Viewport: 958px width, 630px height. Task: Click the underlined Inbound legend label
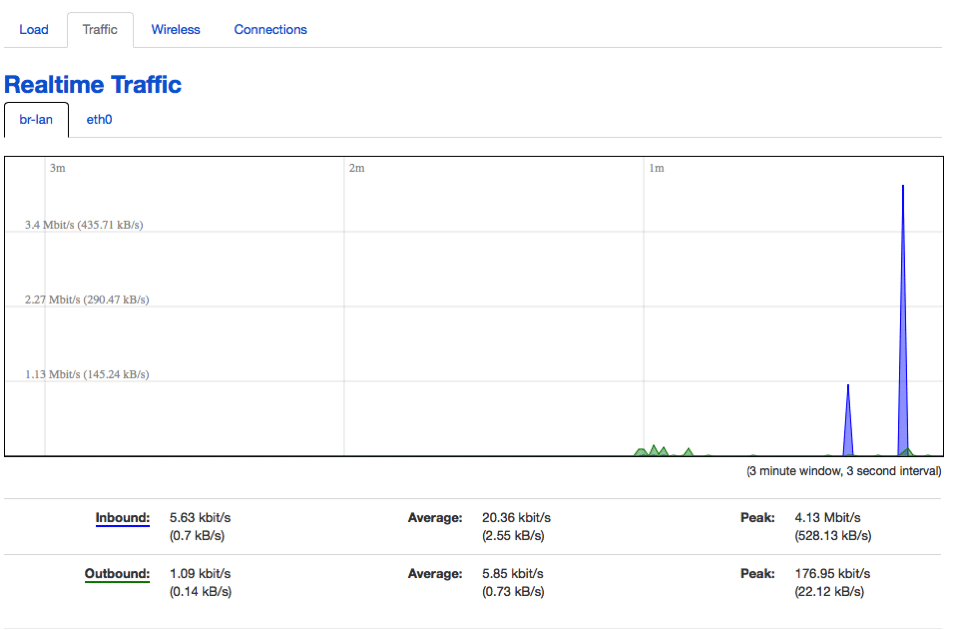[x=122, y=518]
